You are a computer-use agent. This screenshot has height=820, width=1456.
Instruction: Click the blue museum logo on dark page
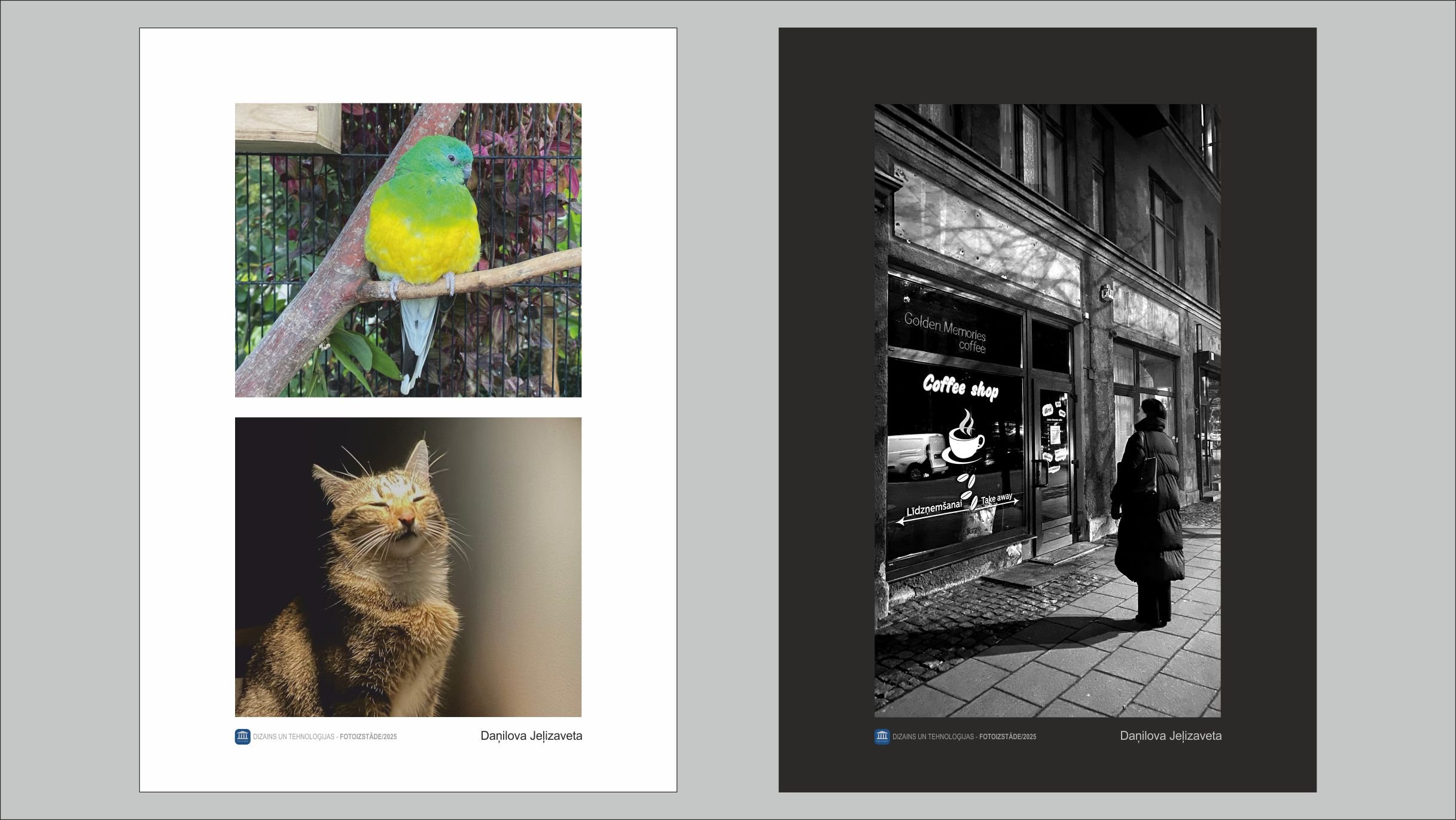(x=882, y=736)
